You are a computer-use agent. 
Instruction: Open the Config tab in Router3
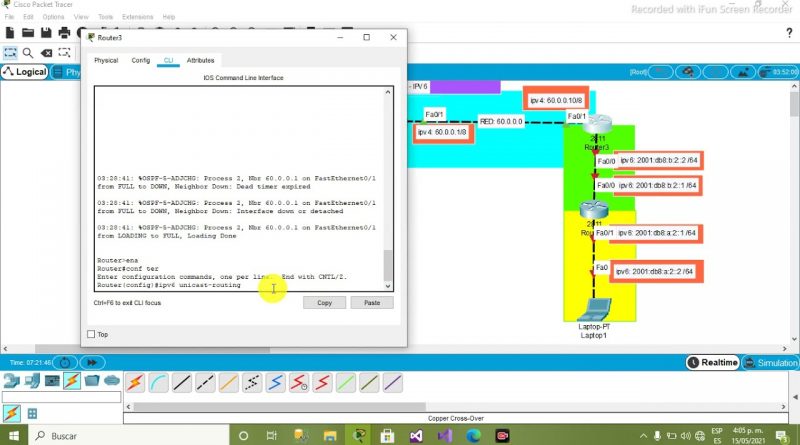click(141, 60)
